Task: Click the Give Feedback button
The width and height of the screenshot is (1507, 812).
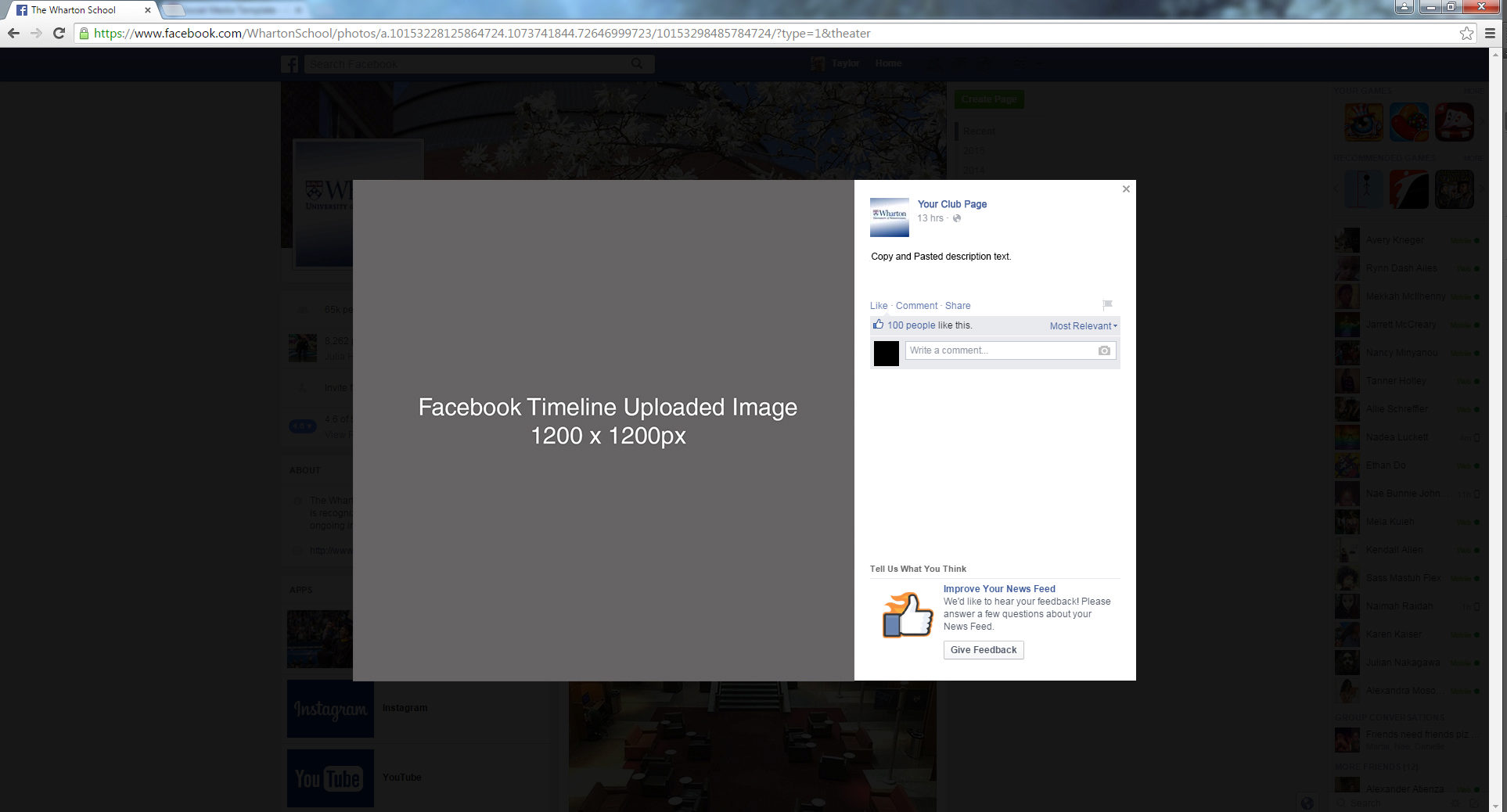Action: pos(984,650)
